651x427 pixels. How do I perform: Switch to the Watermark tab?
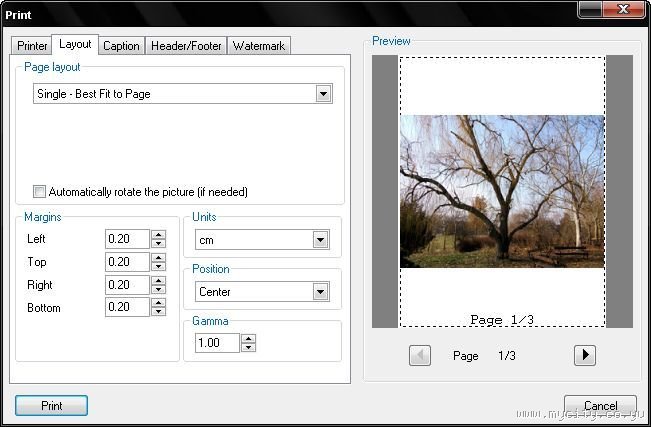(259, 46)
